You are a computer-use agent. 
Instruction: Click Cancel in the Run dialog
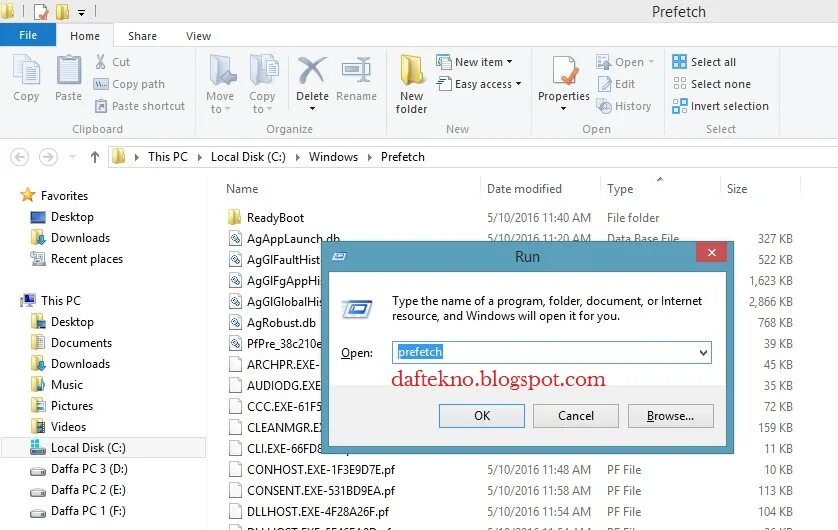coord(576,416)
